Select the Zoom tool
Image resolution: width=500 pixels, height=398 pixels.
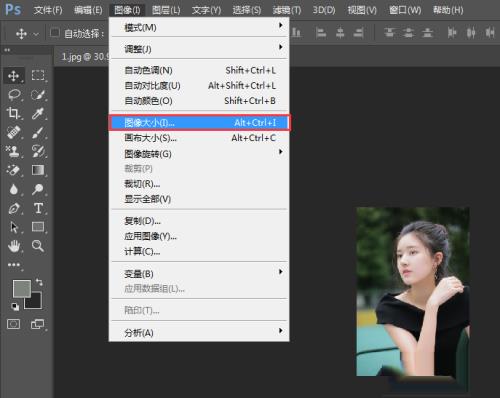click(x=38, y=246)
